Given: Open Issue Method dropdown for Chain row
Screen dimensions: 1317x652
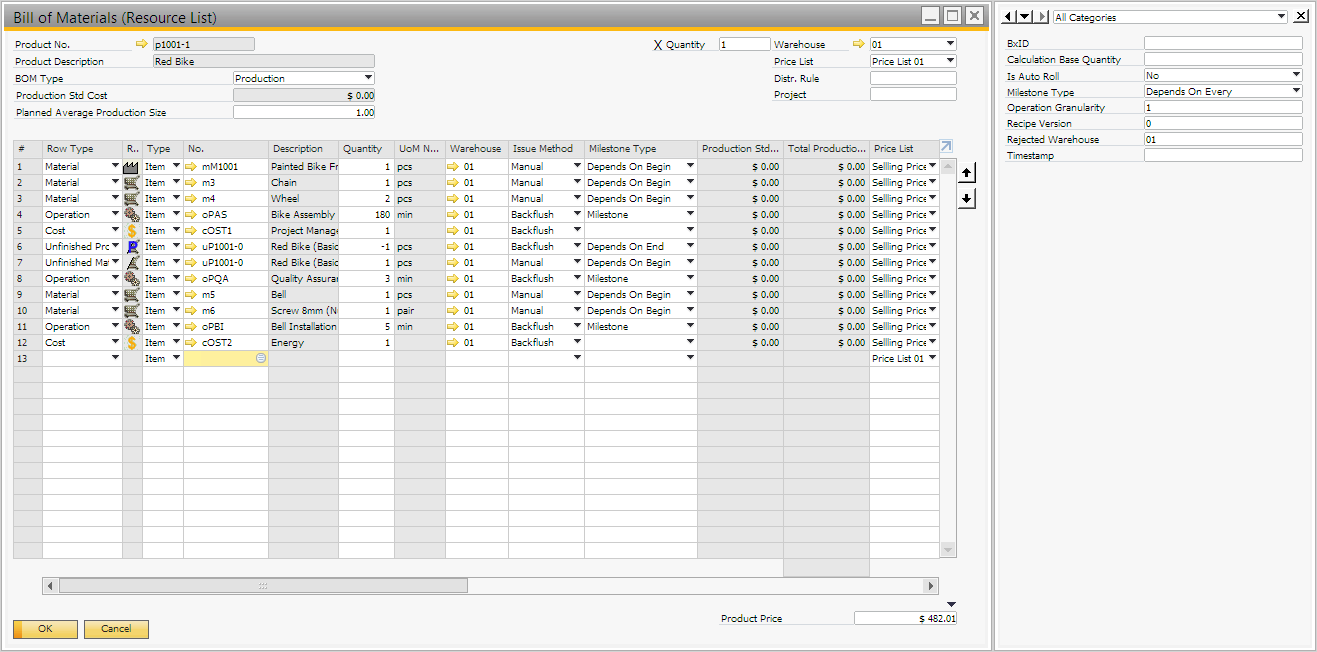Looking at the screenshot, I should coord(577,183).
